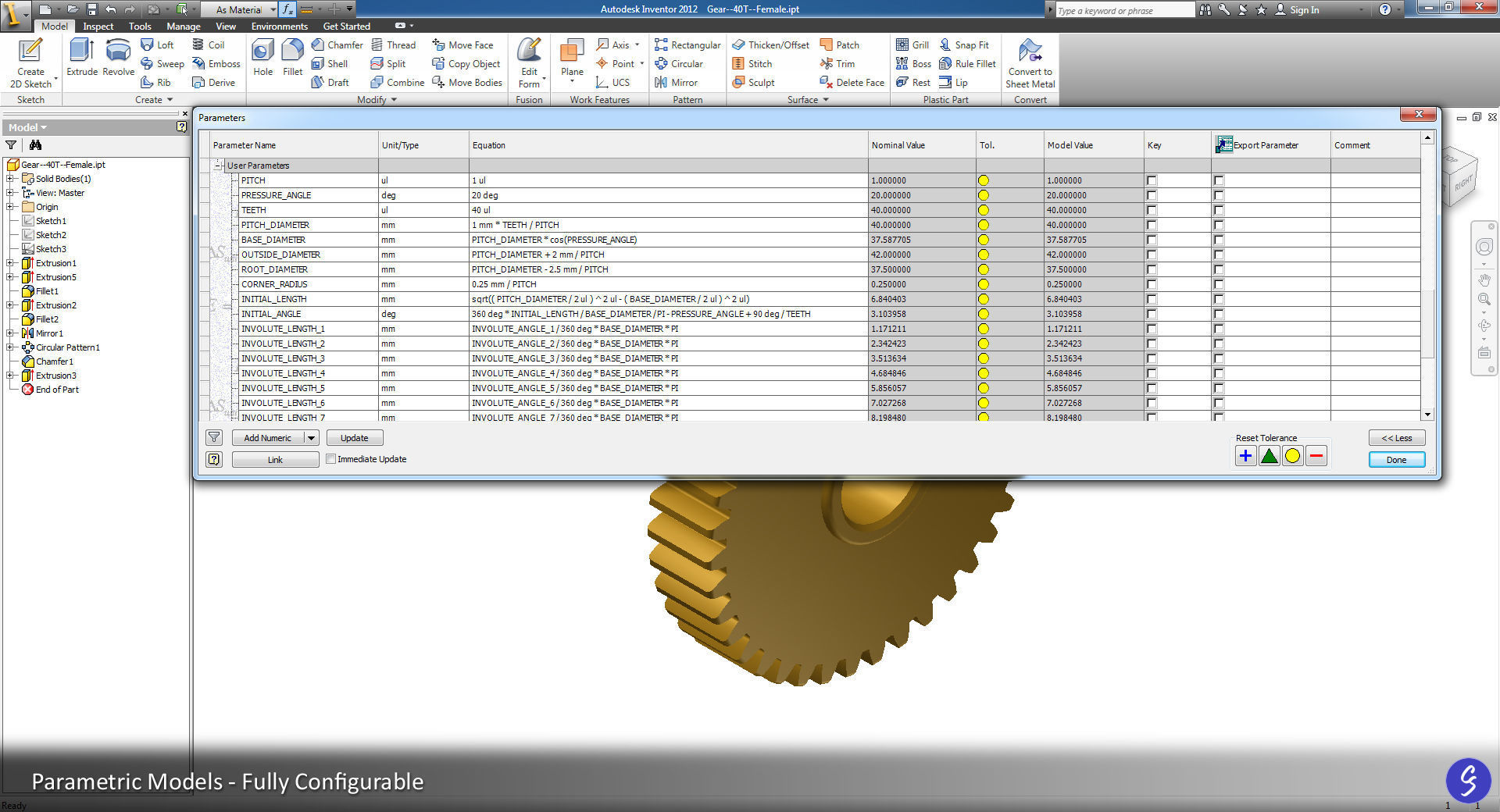The width and height of the screenshot is (1500, 812).
Task: Choose the Loft tool
Action: (157, 45)
